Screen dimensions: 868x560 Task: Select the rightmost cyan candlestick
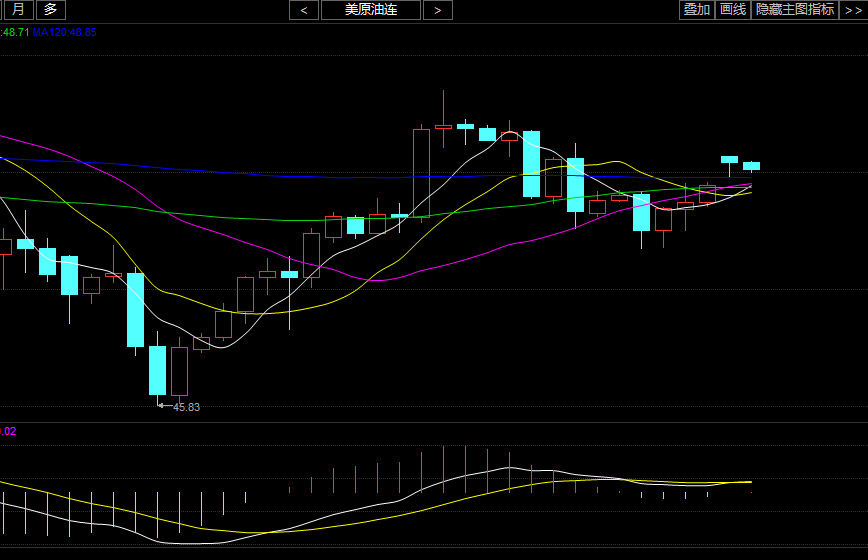751,166
